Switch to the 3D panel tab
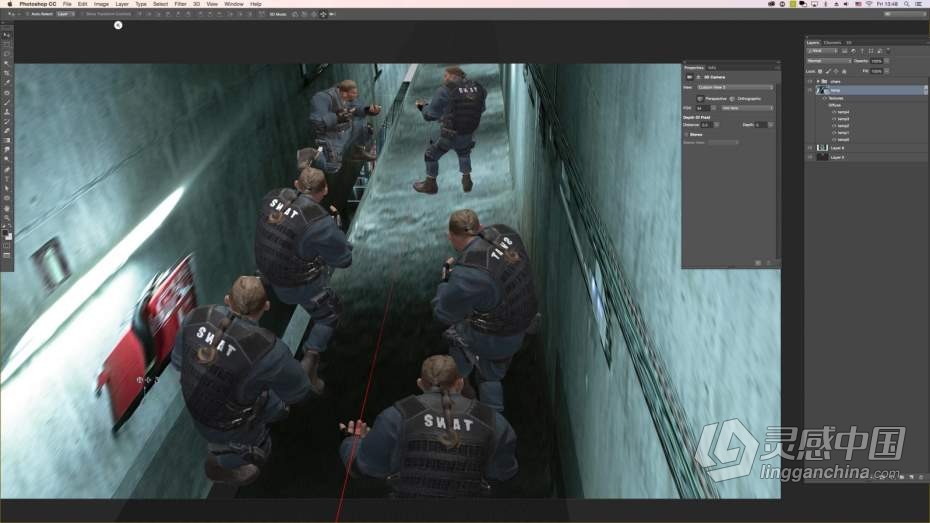Viewport: 930px width, 523px height. 849,43
